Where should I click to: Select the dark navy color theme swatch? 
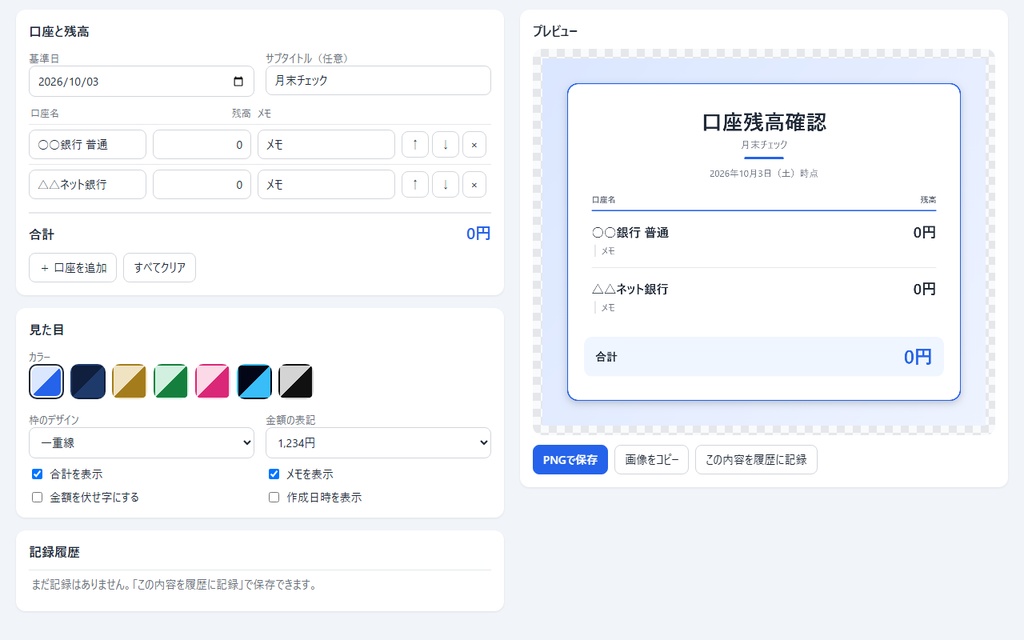(88, 381)
